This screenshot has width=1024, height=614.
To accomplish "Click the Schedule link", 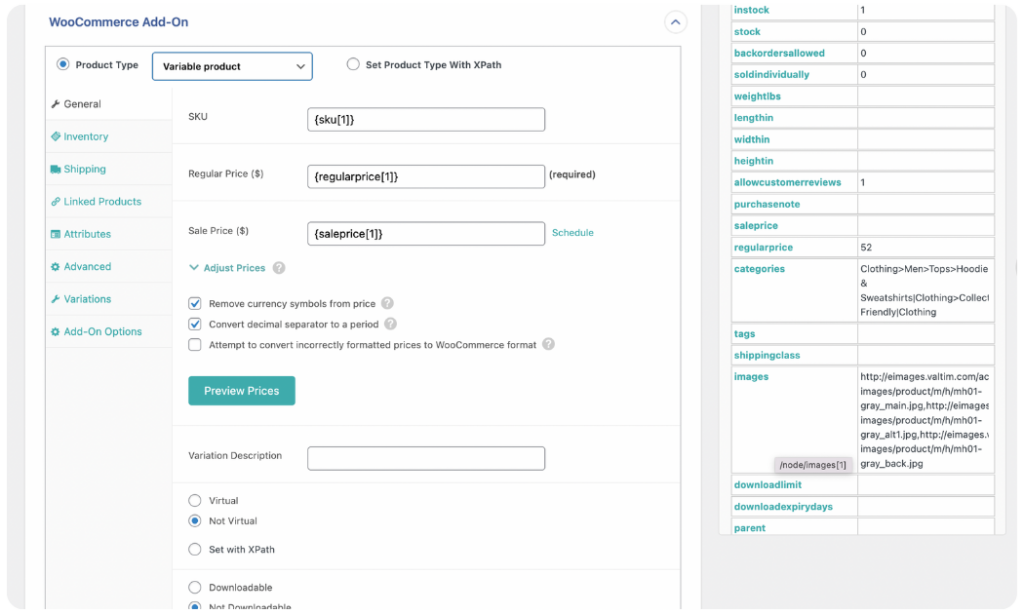I will click(573, 233).
